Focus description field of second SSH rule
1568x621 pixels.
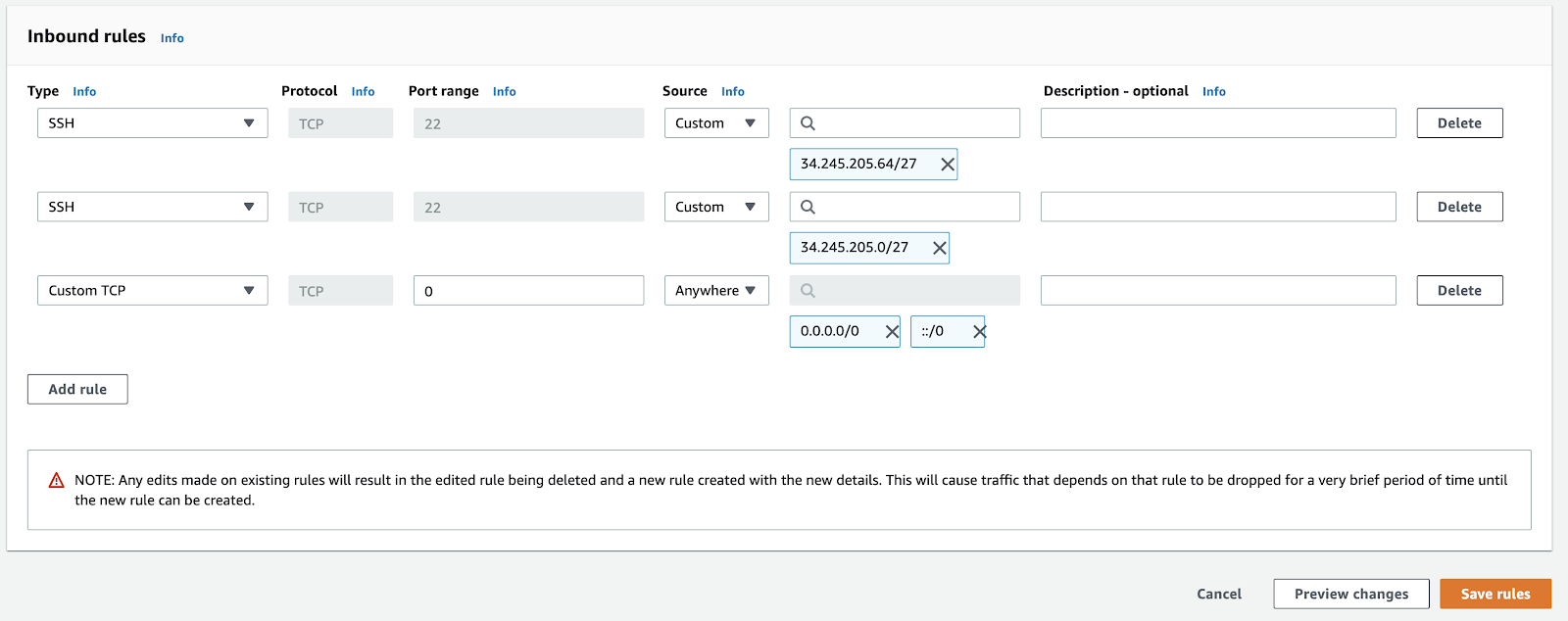(x=1218, y=207)
